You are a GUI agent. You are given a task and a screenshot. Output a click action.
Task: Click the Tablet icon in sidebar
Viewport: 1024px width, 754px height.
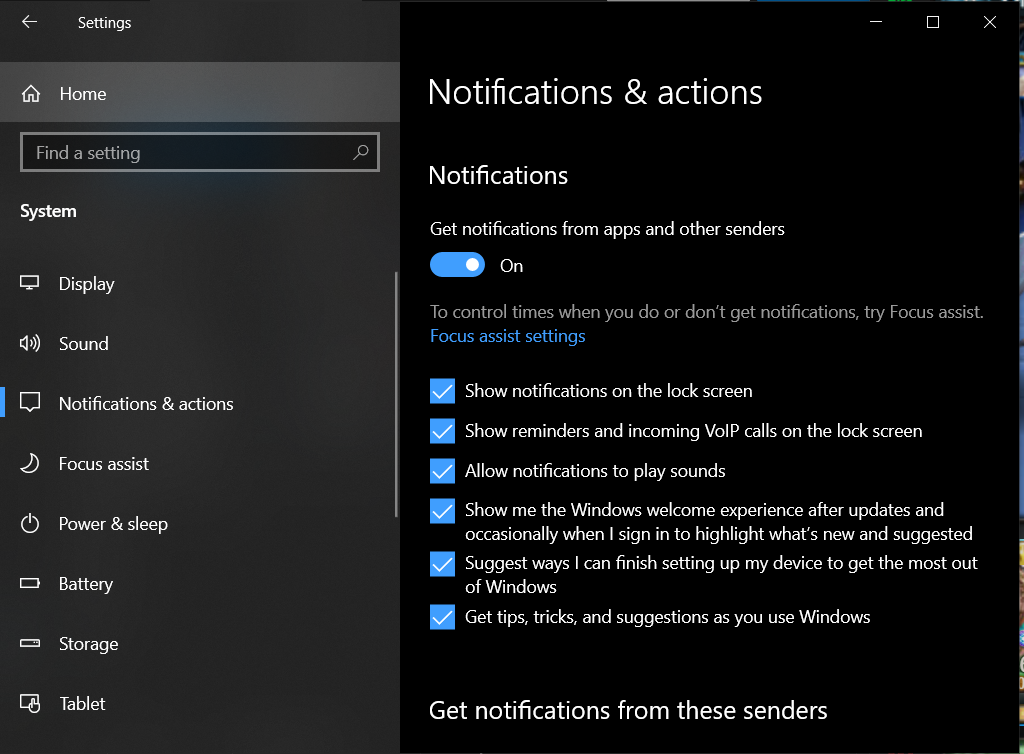point(30,704)
